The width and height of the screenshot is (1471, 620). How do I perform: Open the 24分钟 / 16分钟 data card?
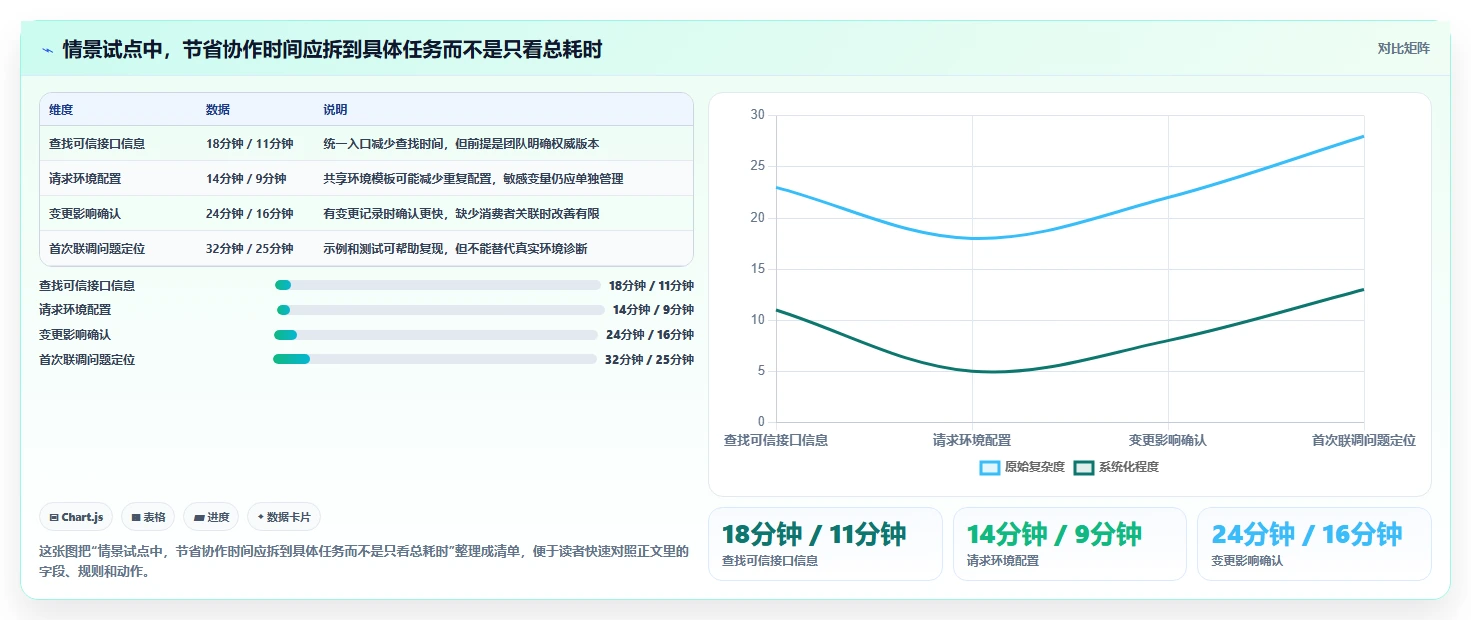[1314, 544]
